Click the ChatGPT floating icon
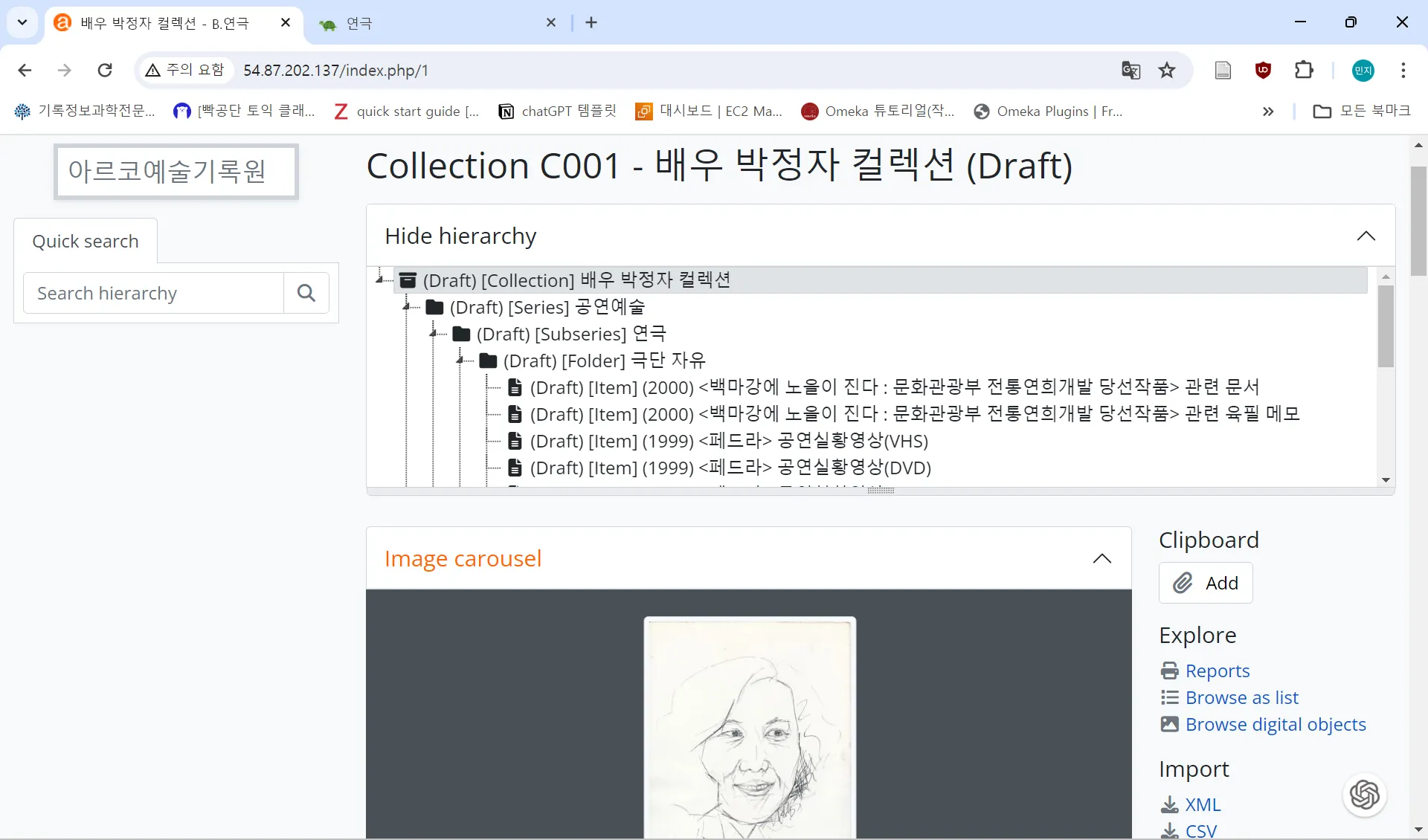The width and height of the screenshot is (1428, 840). [x=1364, y=795]
